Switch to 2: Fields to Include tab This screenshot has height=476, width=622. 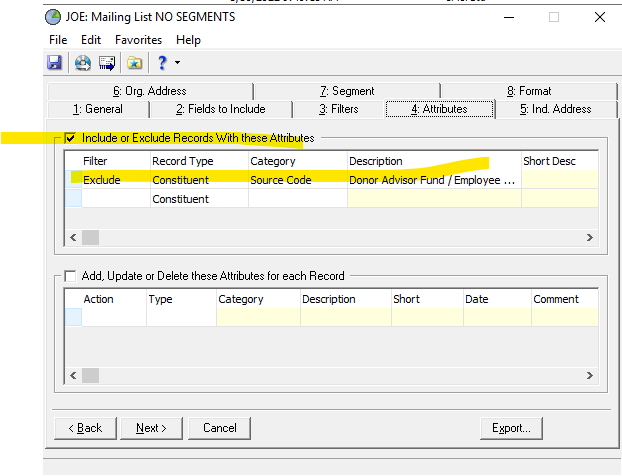(x=221, y=109)
